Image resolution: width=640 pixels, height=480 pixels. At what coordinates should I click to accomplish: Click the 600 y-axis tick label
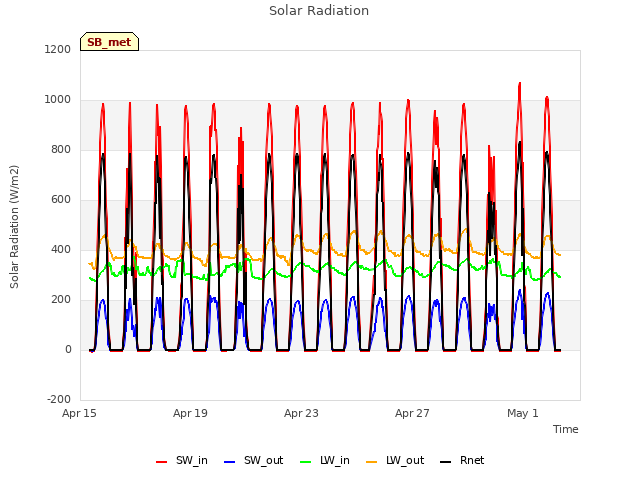click(61, 200)
